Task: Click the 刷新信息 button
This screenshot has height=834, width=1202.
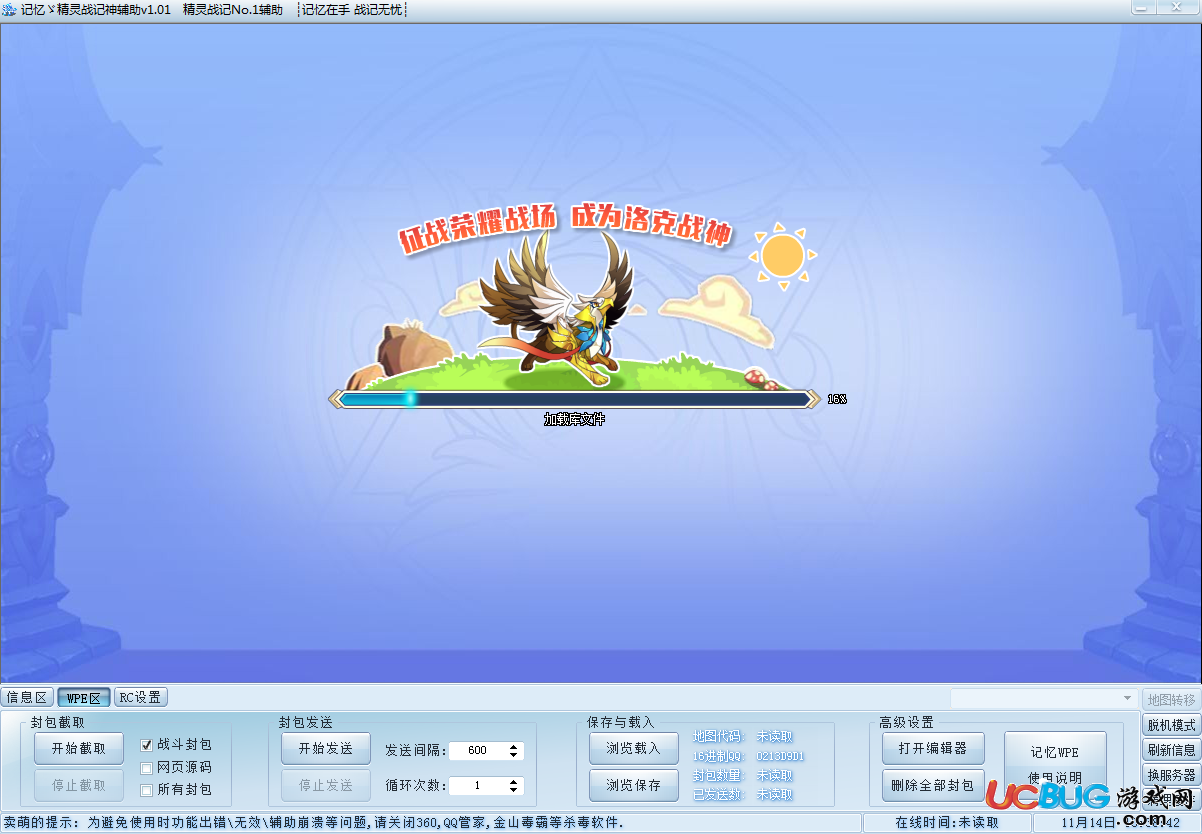Action: 1171,750
